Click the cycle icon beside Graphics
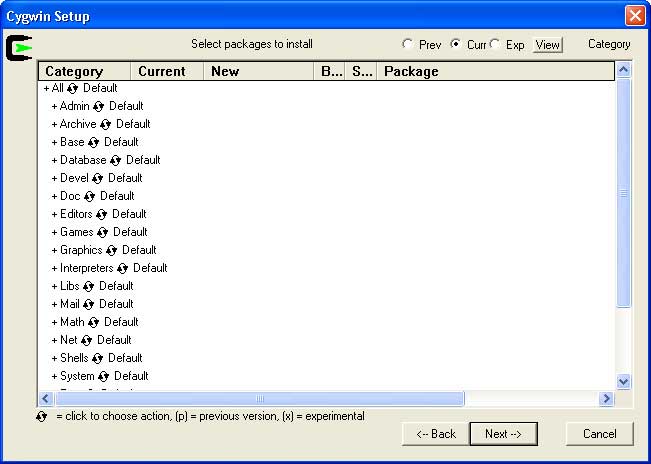 coord(111,250)
